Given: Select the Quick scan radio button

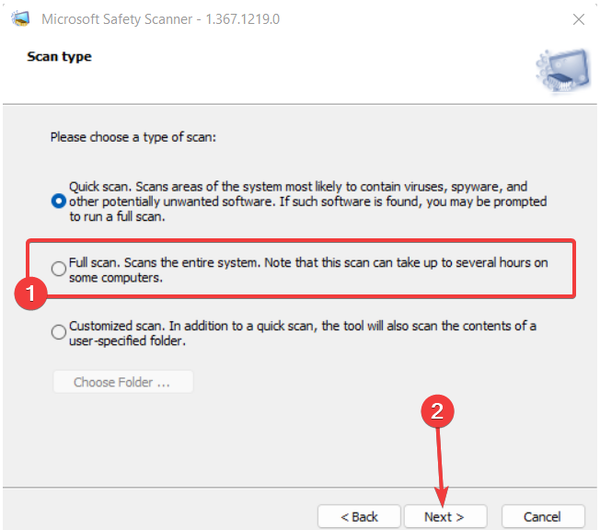Looking at the screenshot, I should tap(58, 201).
